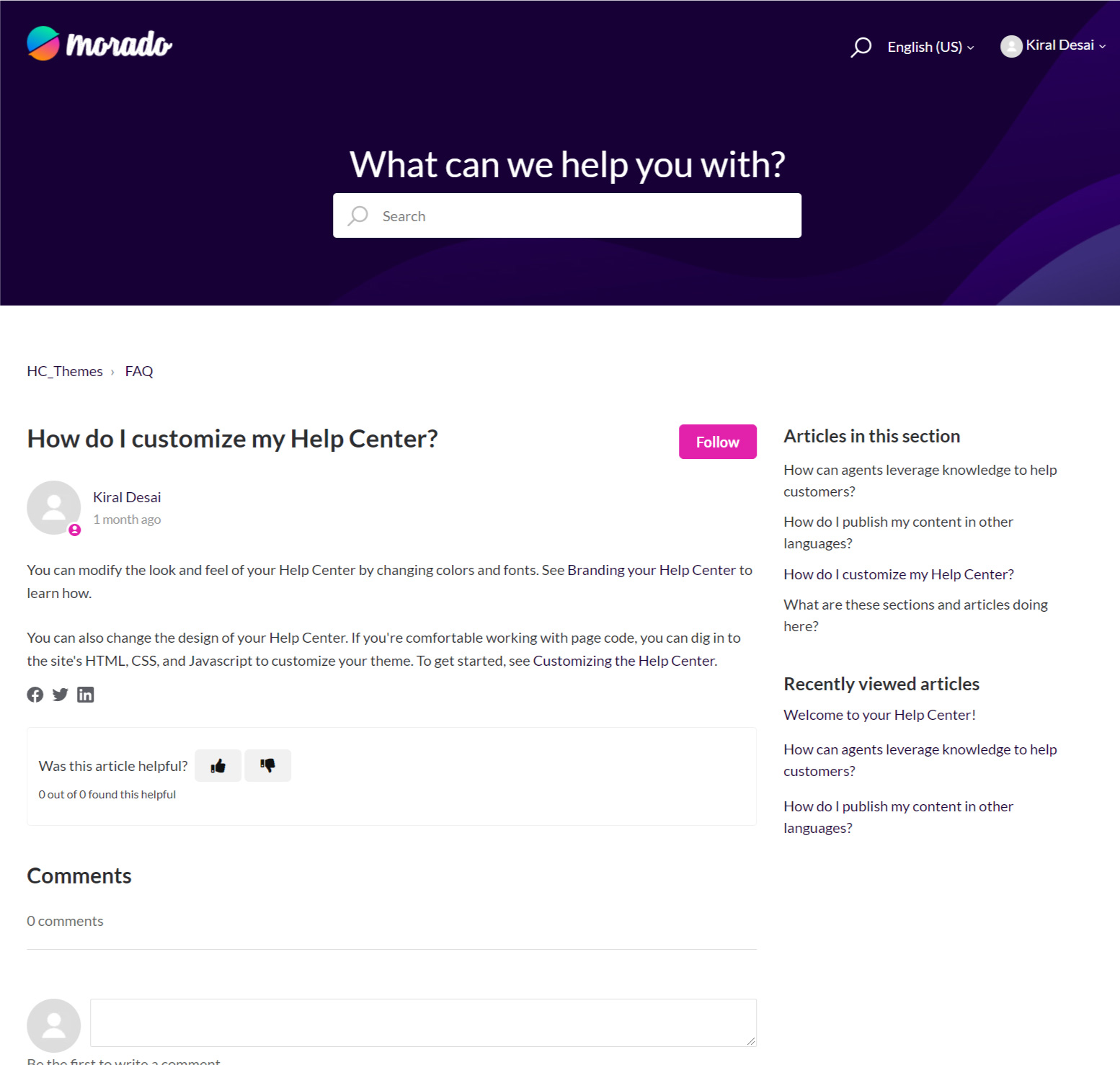The width and height of the screenshot is (1120, 1065).
Task: Go to HC_Themes breadcrumb
Action: click(65, 371)
